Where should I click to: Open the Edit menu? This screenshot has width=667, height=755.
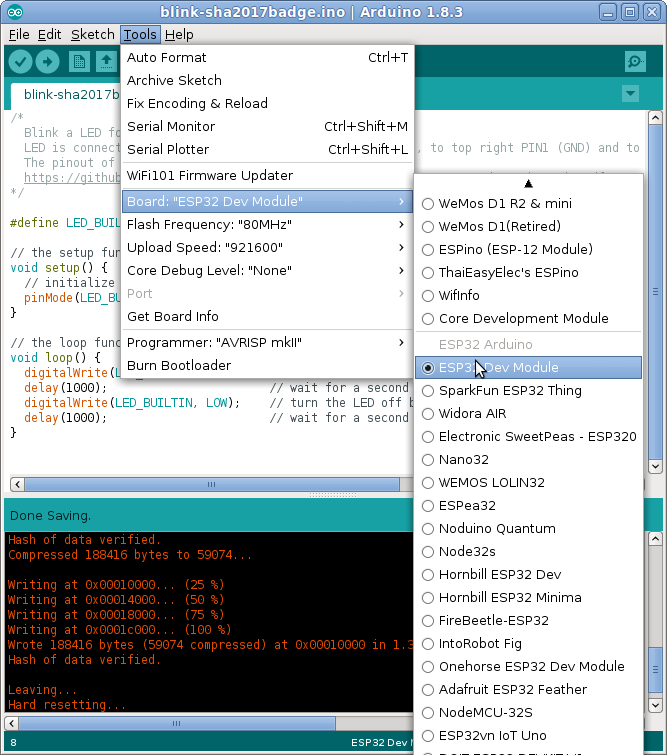coord(49,35)
